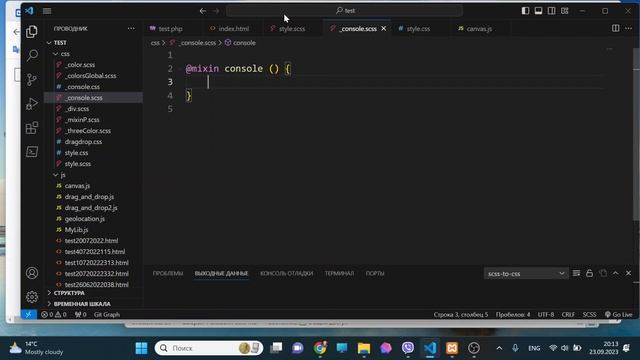Open Git Graph from the status bar
Image resolution: width=640 pixels, height=360 pixels.
pos(107,315)
